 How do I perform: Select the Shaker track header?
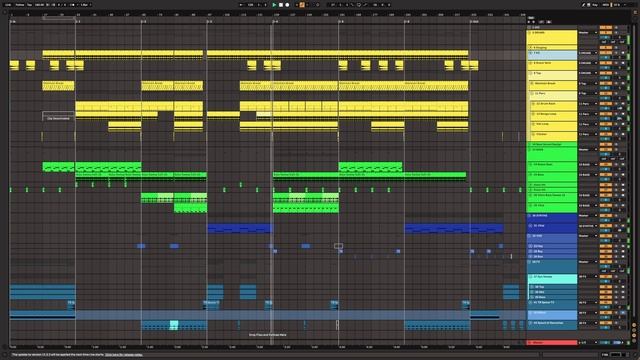point(554,137)
